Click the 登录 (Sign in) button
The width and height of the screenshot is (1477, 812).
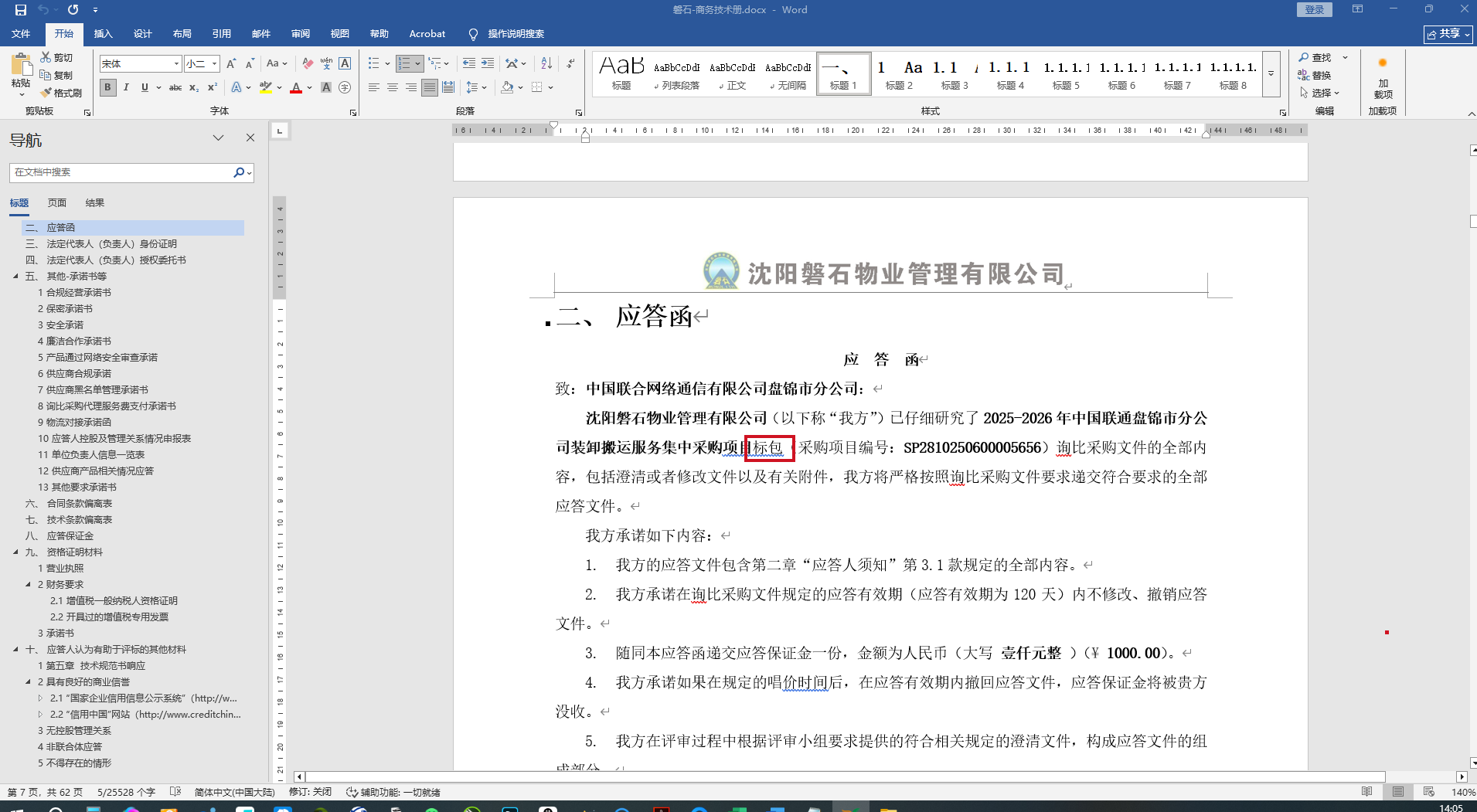tap(1314, 10)
